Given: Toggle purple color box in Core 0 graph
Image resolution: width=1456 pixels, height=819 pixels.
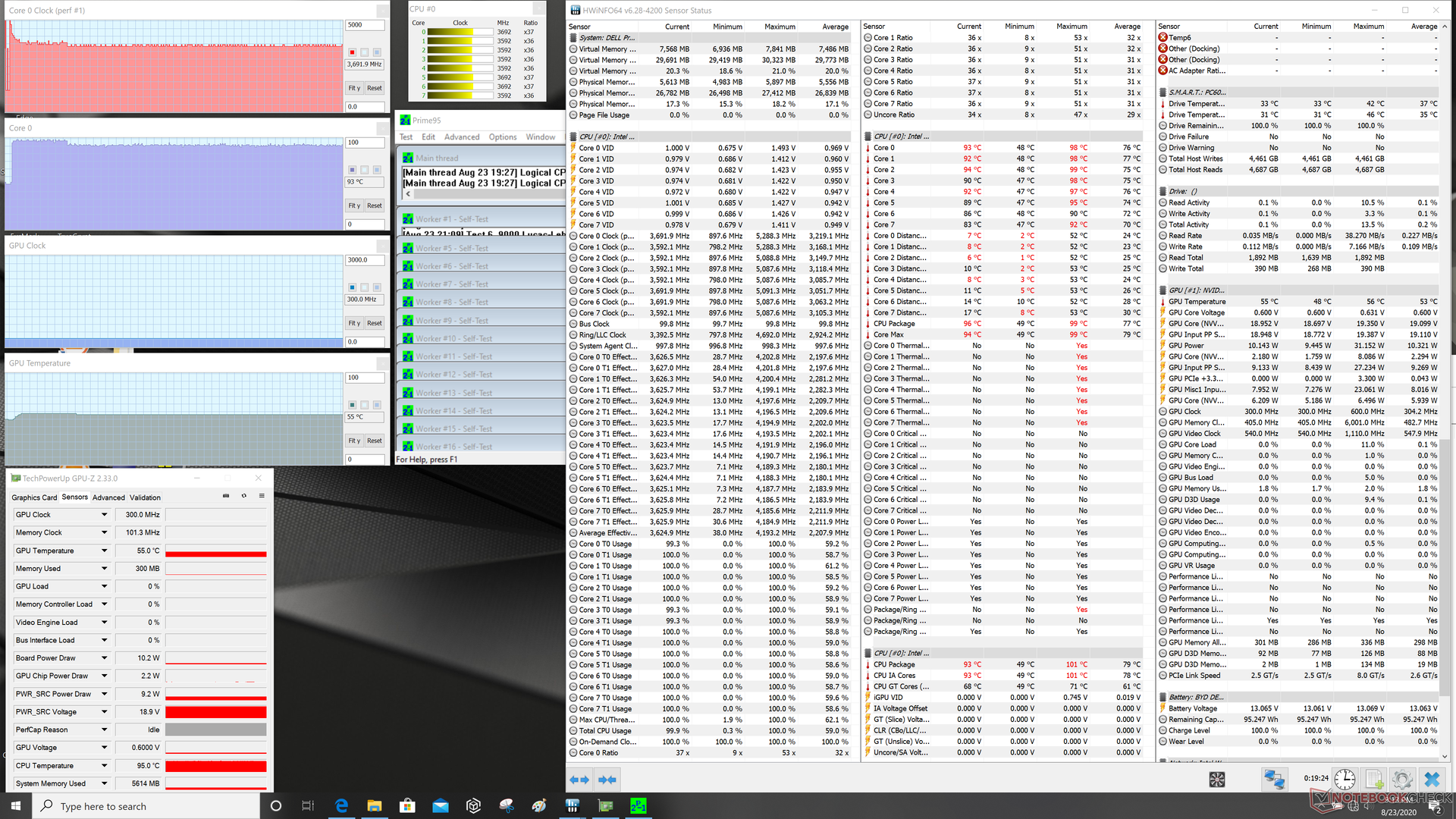Looking at the screenshot, I should tap(352, 170).
